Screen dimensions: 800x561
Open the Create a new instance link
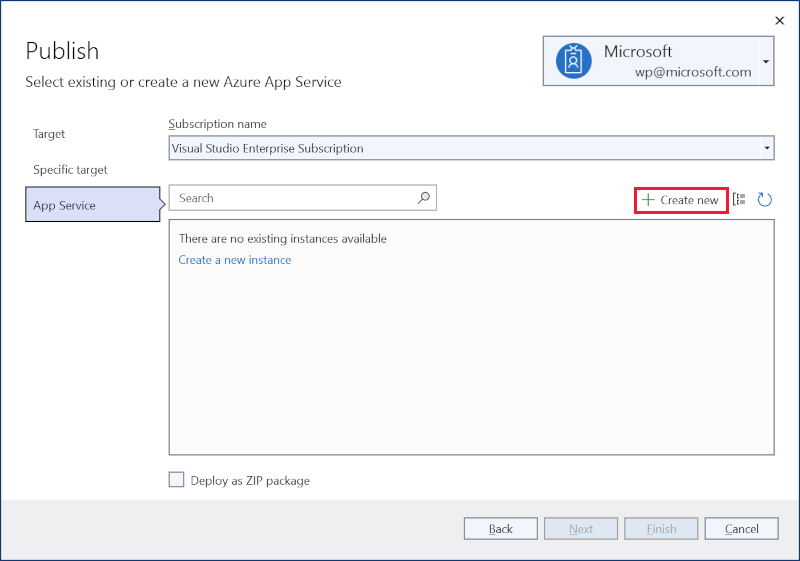235,260
